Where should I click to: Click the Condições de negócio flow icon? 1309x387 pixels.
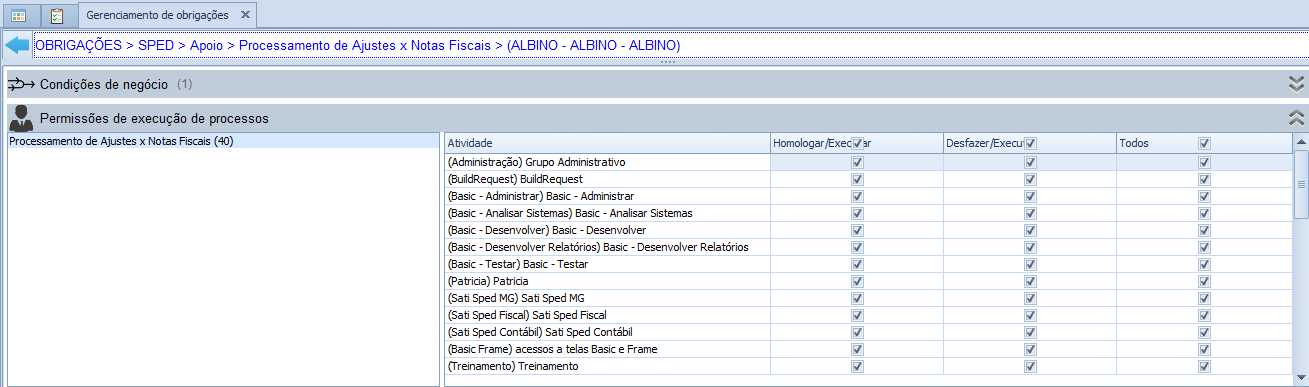point(21,84)
